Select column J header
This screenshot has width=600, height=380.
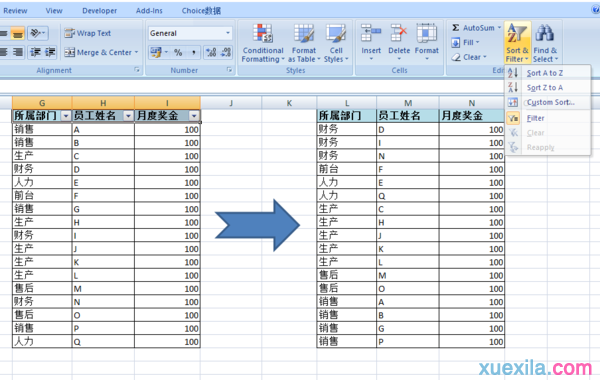pos(231,103)
